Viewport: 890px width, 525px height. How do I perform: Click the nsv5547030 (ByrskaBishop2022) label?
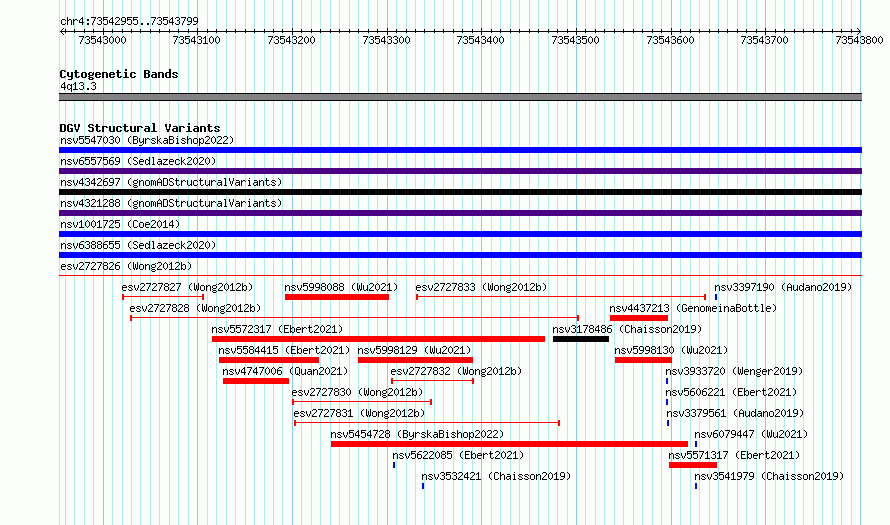tap(147, 140)
